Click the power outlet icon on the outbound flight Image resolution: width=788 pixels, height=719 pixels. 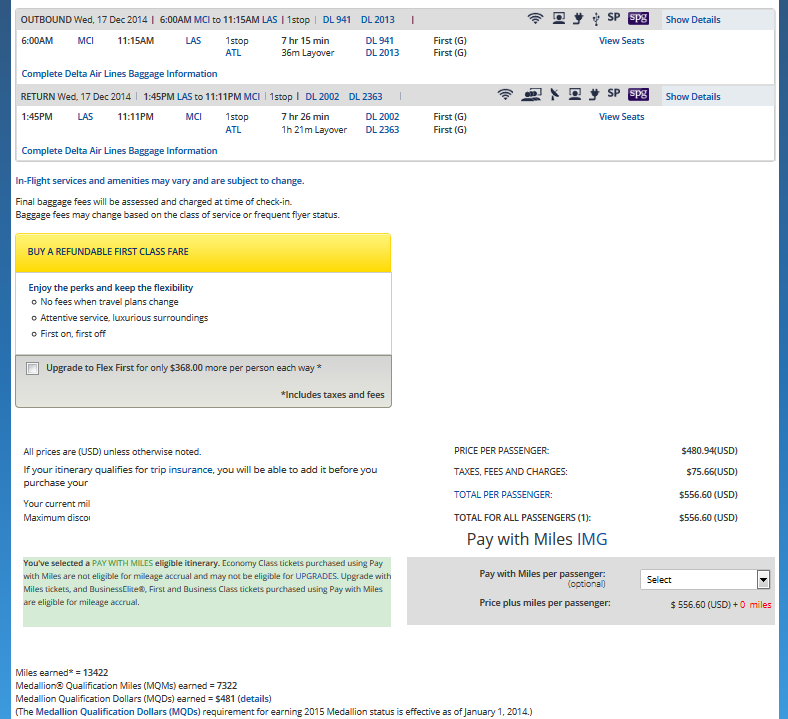(577, 19)
